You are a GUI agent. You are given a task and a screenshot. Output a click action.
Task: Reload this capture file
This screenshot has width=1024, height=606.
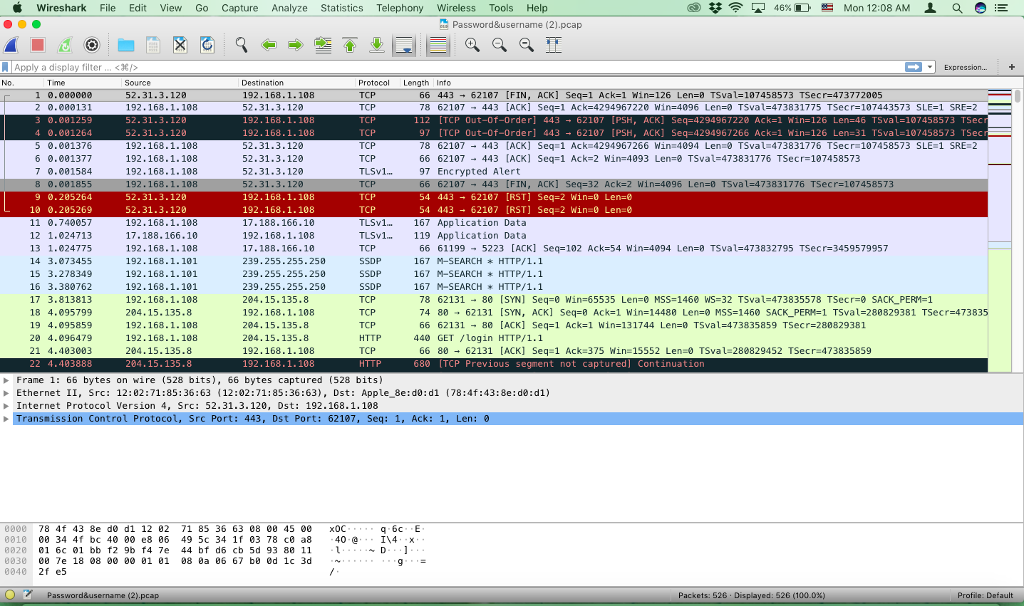(207, 44)
